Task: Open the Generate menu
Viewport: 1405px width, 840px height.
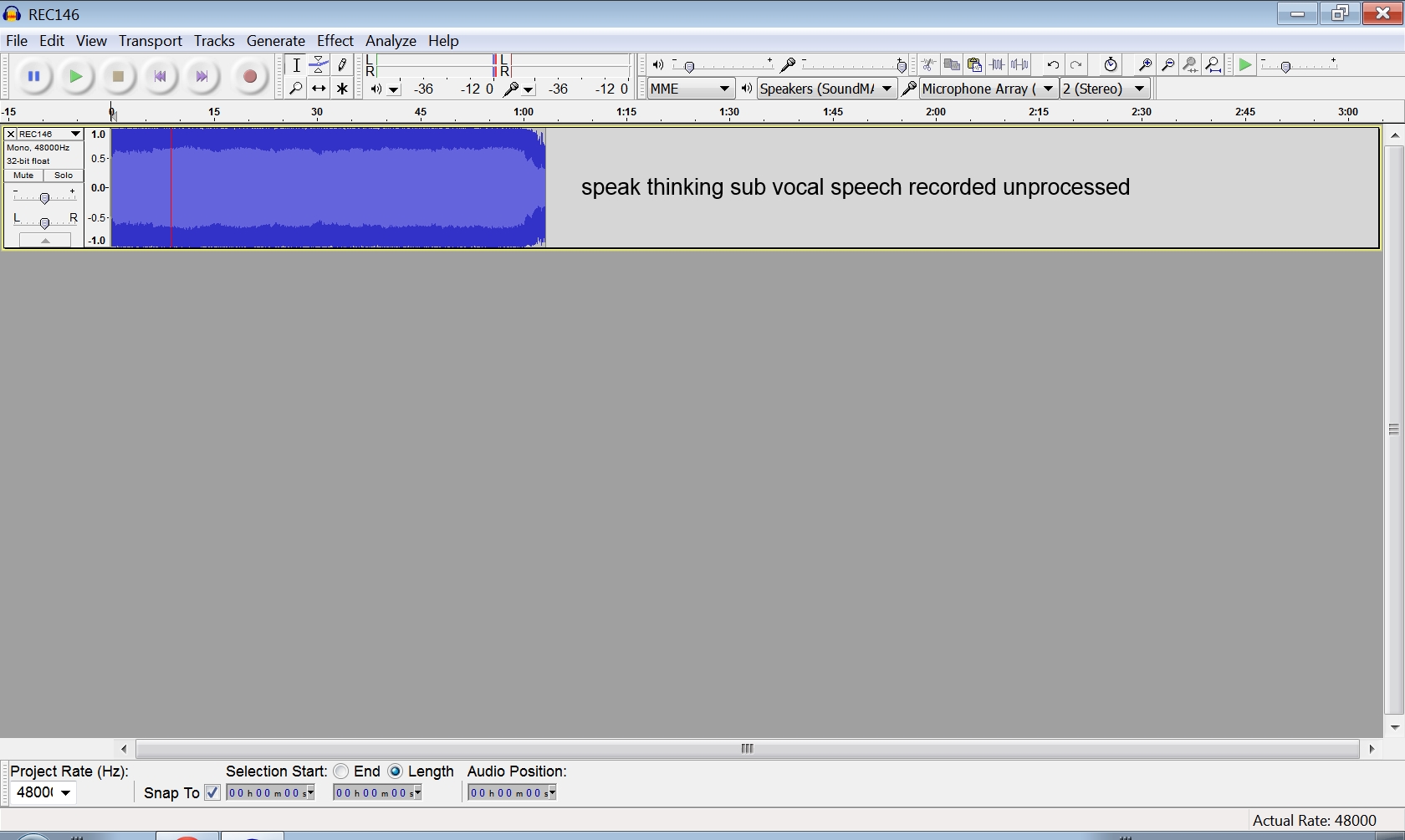Action: pos(275,41)
